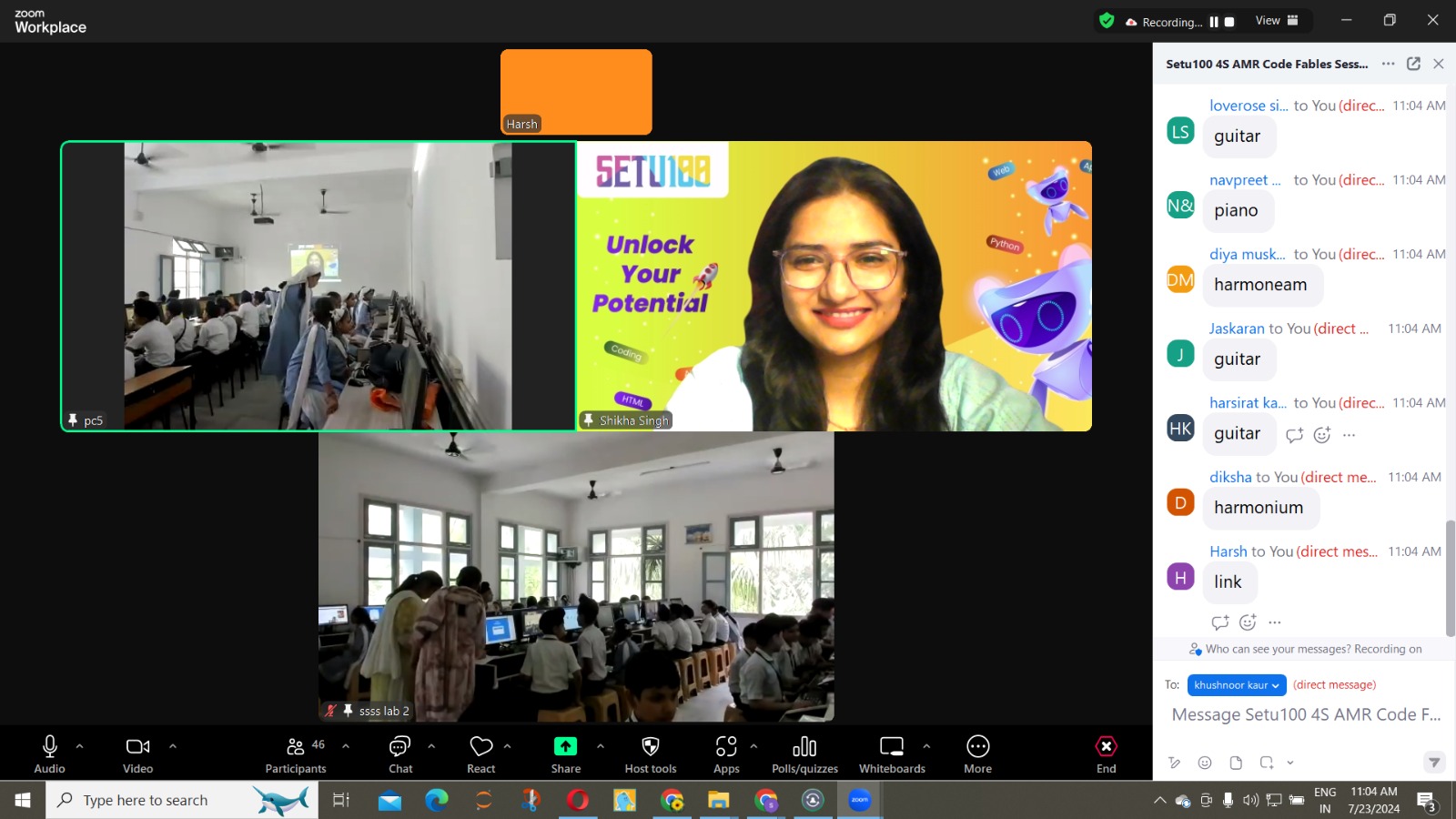Mute the microphone via Audio button
The image size is (1456, 819).
coord(50,754)
